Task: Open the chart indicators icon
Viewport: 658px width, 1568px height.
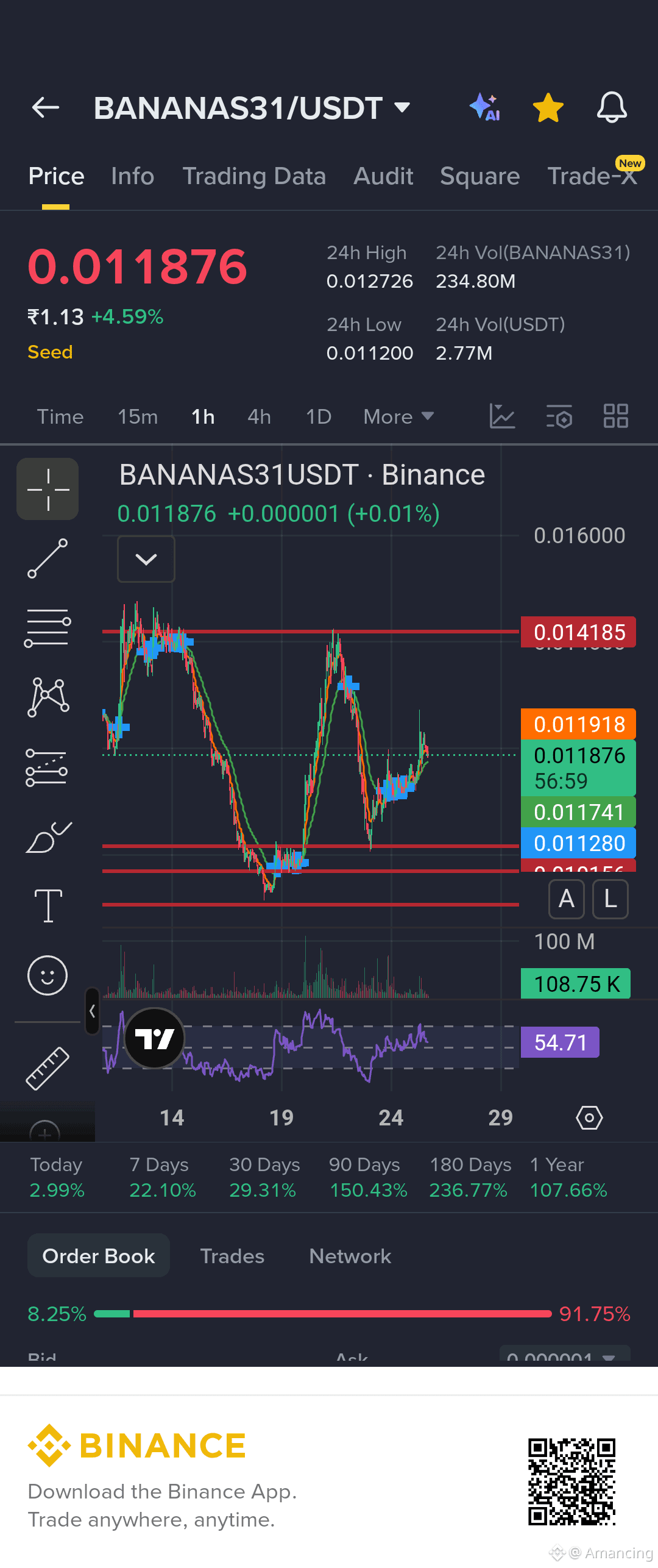Action: click(x=502, y=416)
